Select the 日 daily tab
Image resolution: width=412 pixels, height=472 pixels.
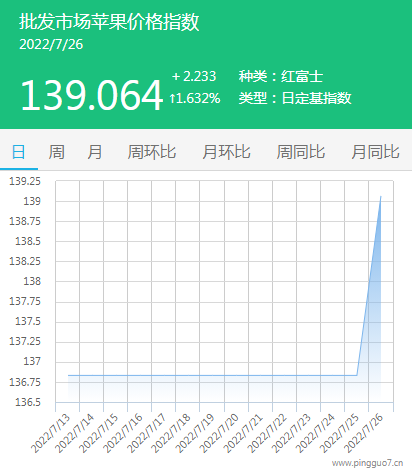pyautogui.click(x=19, y=152)
